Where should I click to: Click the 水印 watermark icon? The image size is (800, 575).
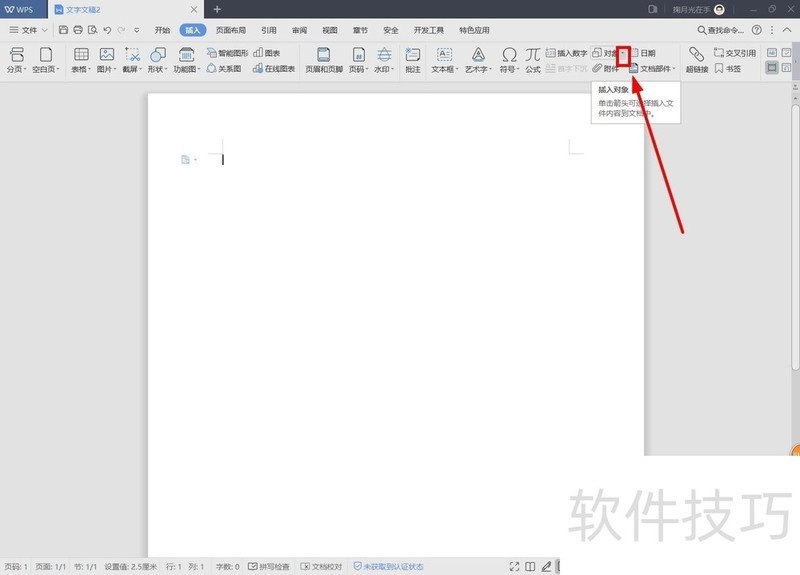pyautogui.click(x=384, y=54)
